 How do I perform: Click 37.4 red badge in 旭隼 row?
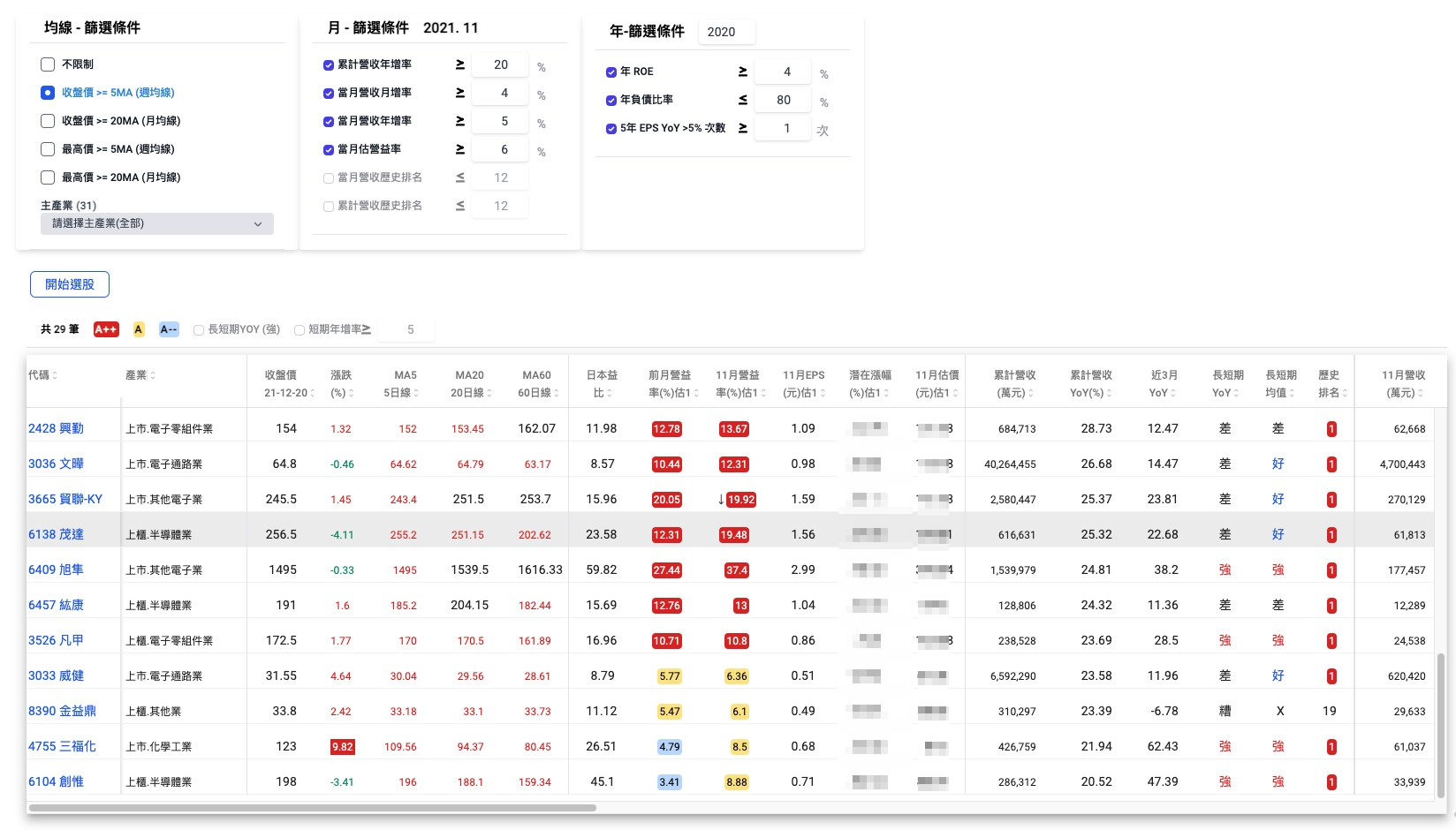(737, 570)
